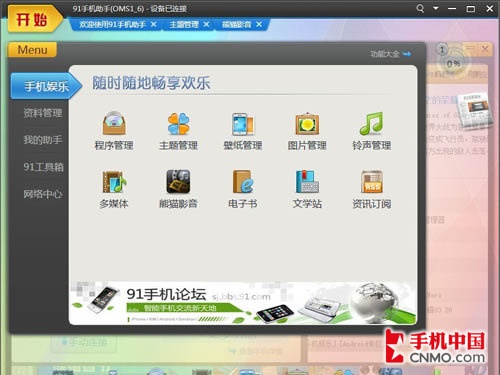This screenshot has width=500, height=375.
Task: Click the yellow Menu button
Action: point(32,50)
